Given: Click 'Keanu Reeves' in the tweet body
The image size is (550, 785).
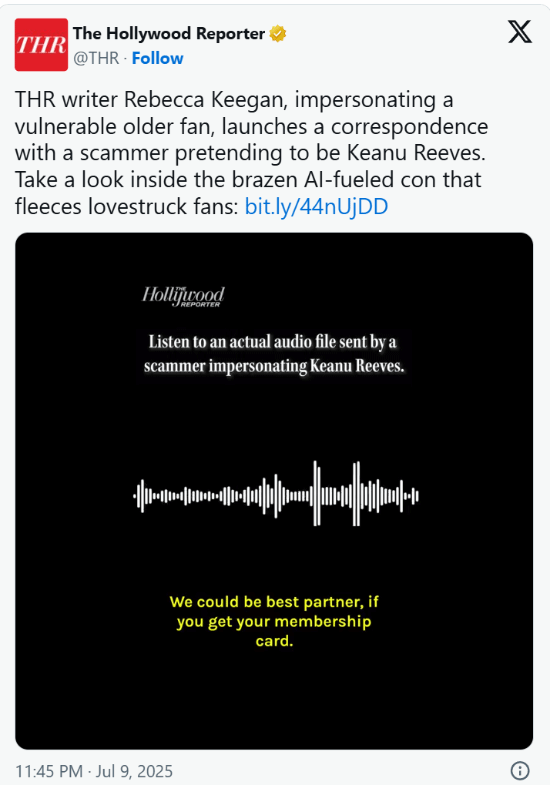Looking at the screenshot, I should tap(416, 153).
